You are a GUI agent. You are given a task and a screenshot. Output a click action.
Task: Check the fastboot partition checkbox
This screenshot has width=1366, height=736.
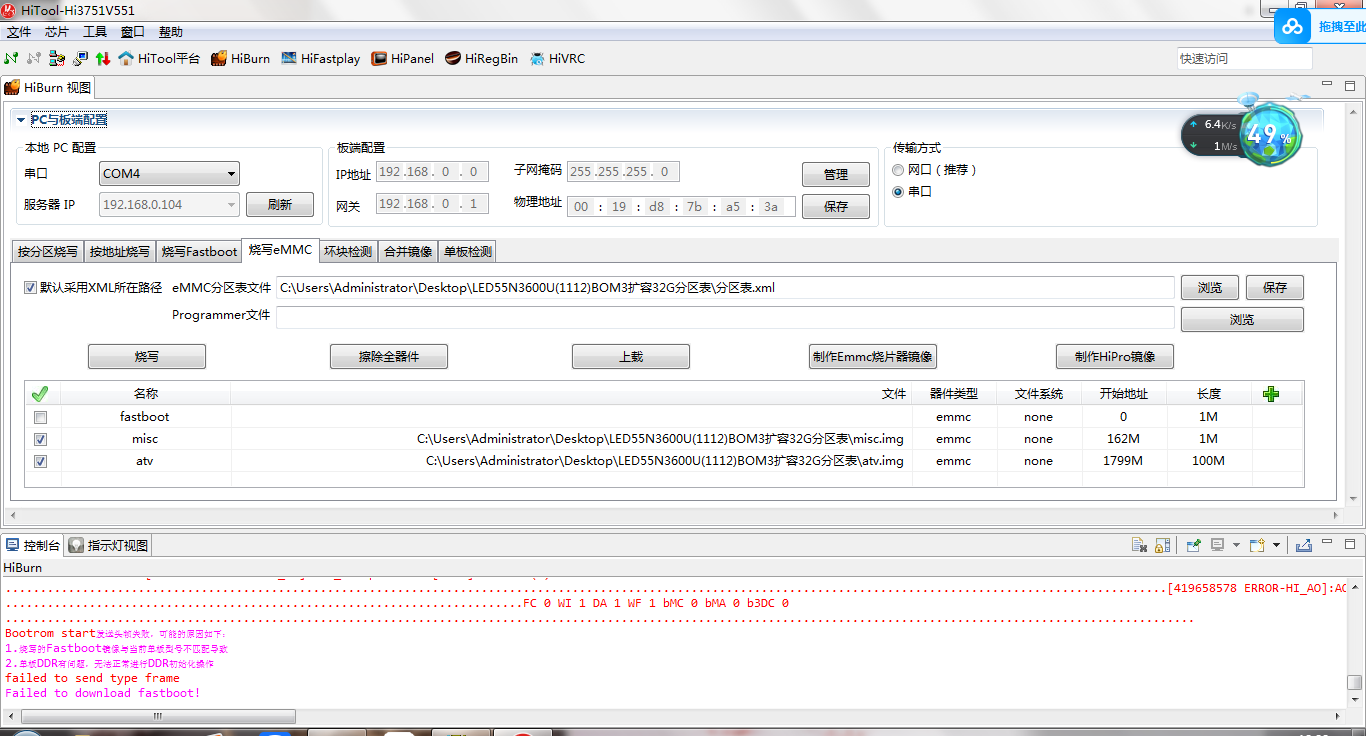pos(40,417)
